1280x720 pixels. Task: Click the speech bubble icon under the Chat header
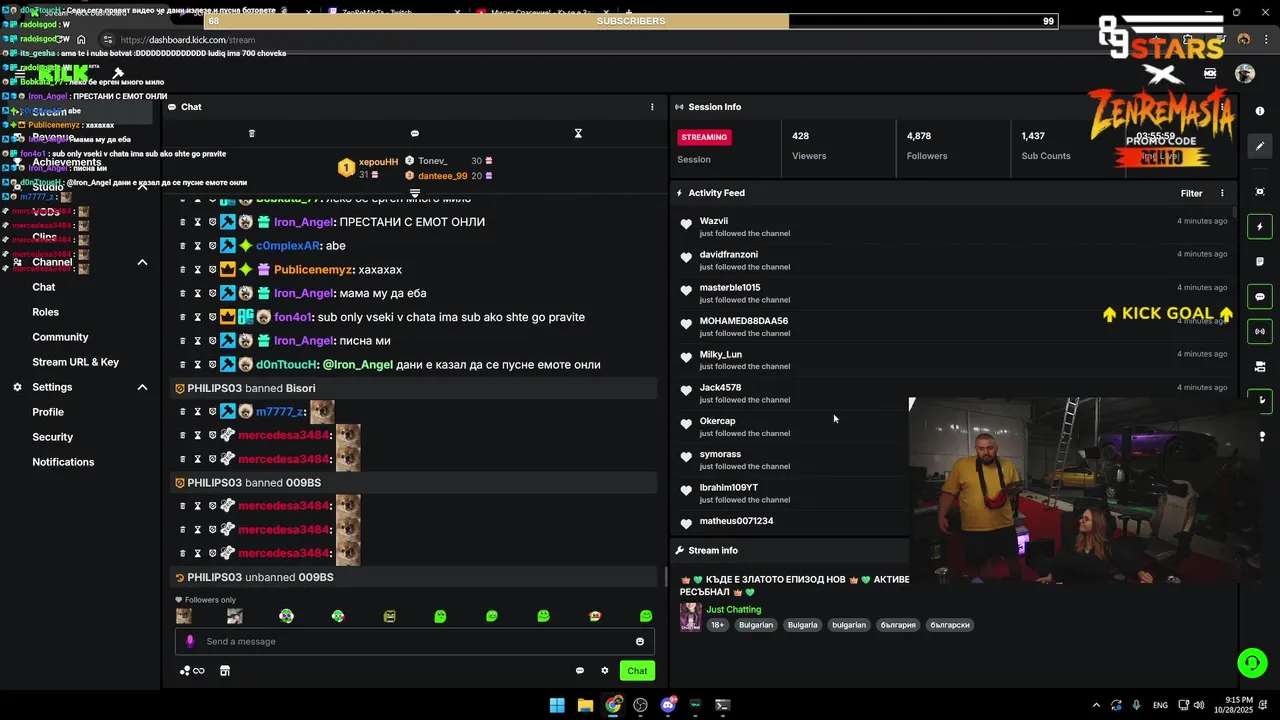(x=415, y=133)
